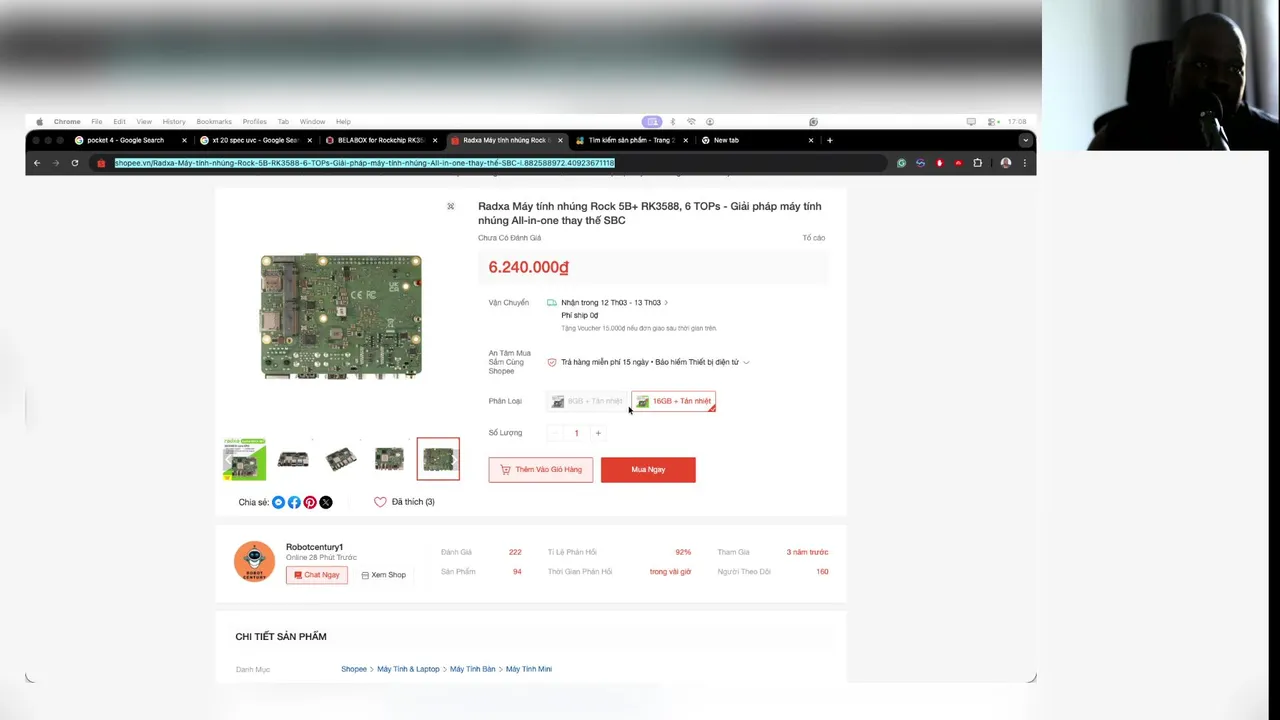Click the Wi-Fi icon in menu bar

(x=690, y=122)
